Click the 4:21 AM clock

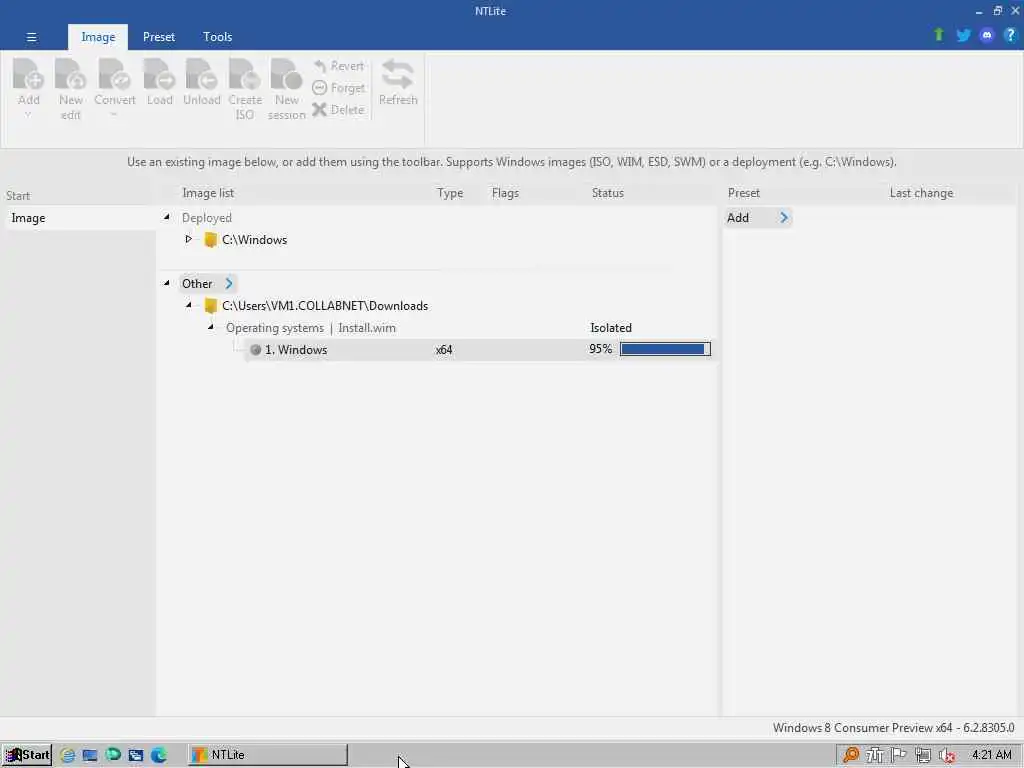(x=991, y=755)
